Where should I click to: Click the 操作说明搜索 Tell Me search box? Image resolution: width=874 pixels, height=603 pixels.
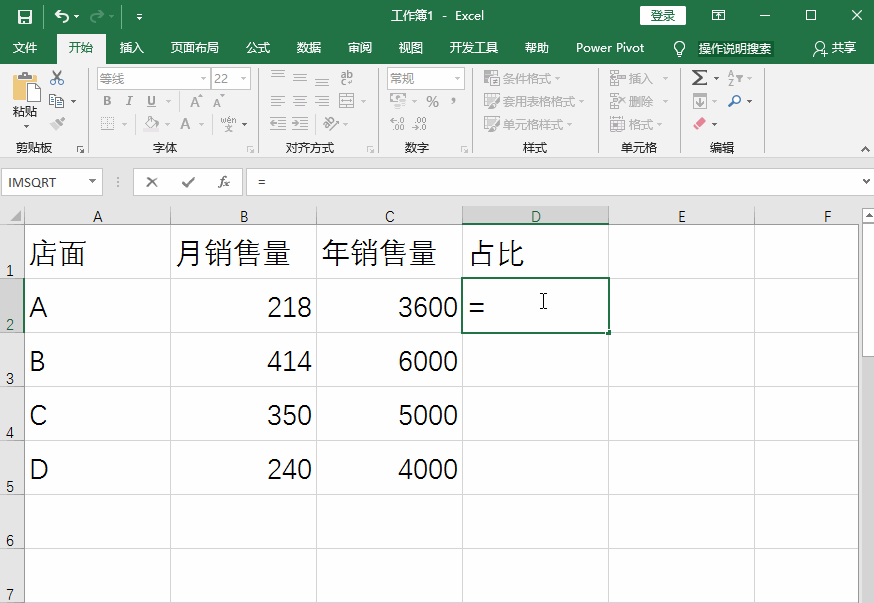tap(735, 48)
